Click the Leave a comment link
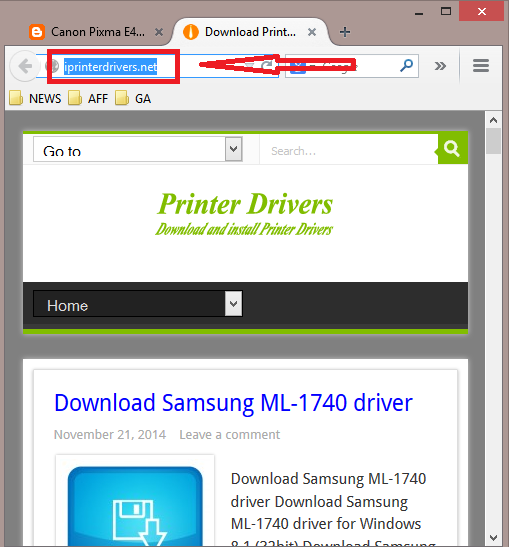This screenshot has height=547, width=509. (230, 435)
